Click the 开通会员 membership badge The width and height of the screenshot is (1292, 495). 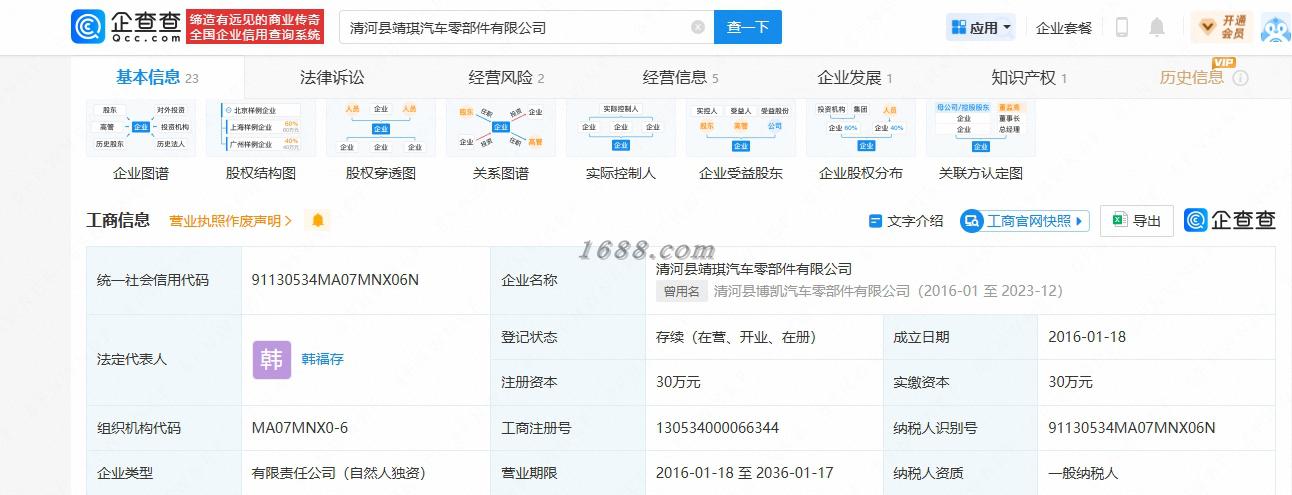click(1221, 27)
